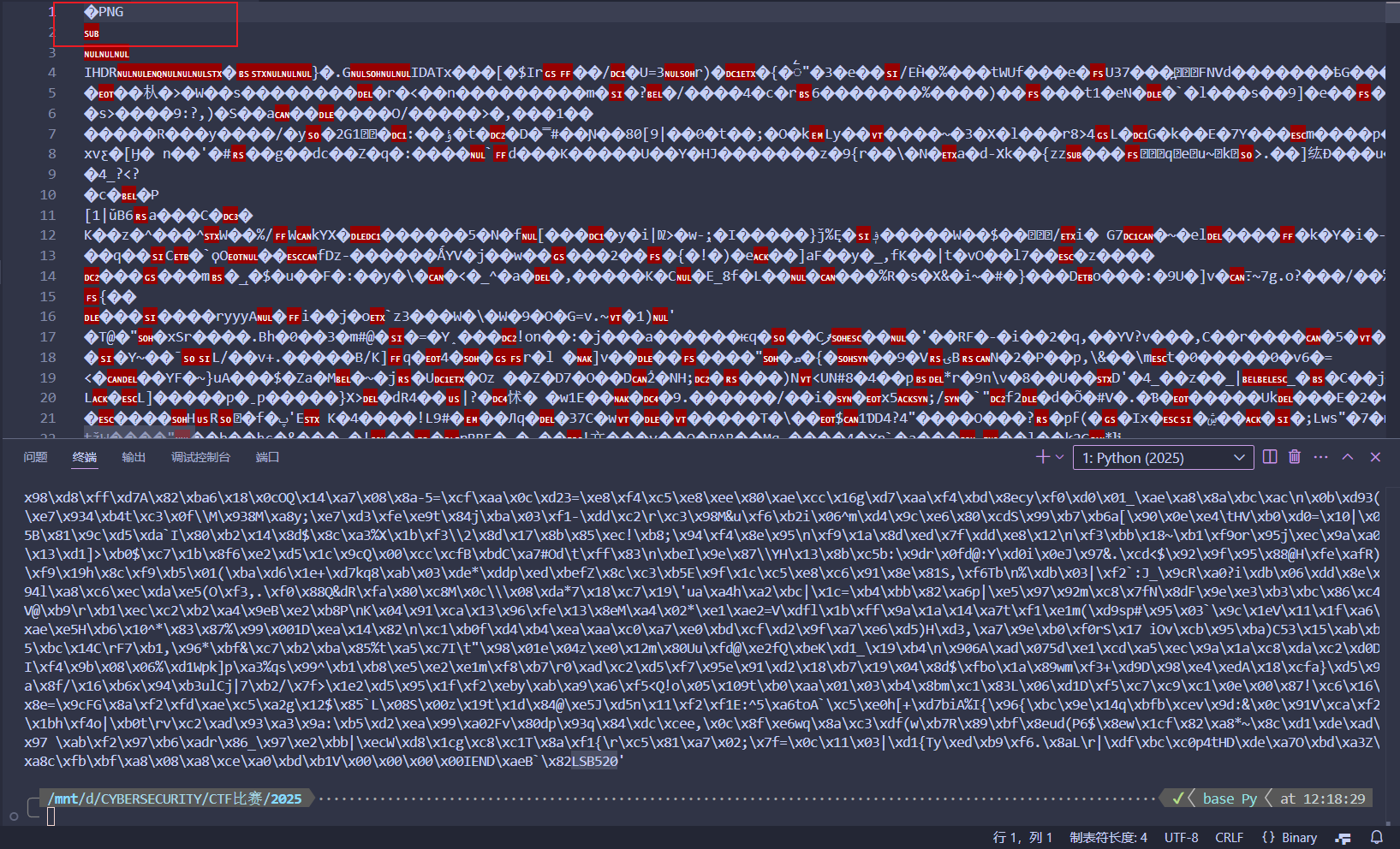Image resolution: width=1400 pixels, height=849 pixels.
Task: Switch to the 输出 (Output) tab
Action: pyautogui.click(x=134, y=457)
